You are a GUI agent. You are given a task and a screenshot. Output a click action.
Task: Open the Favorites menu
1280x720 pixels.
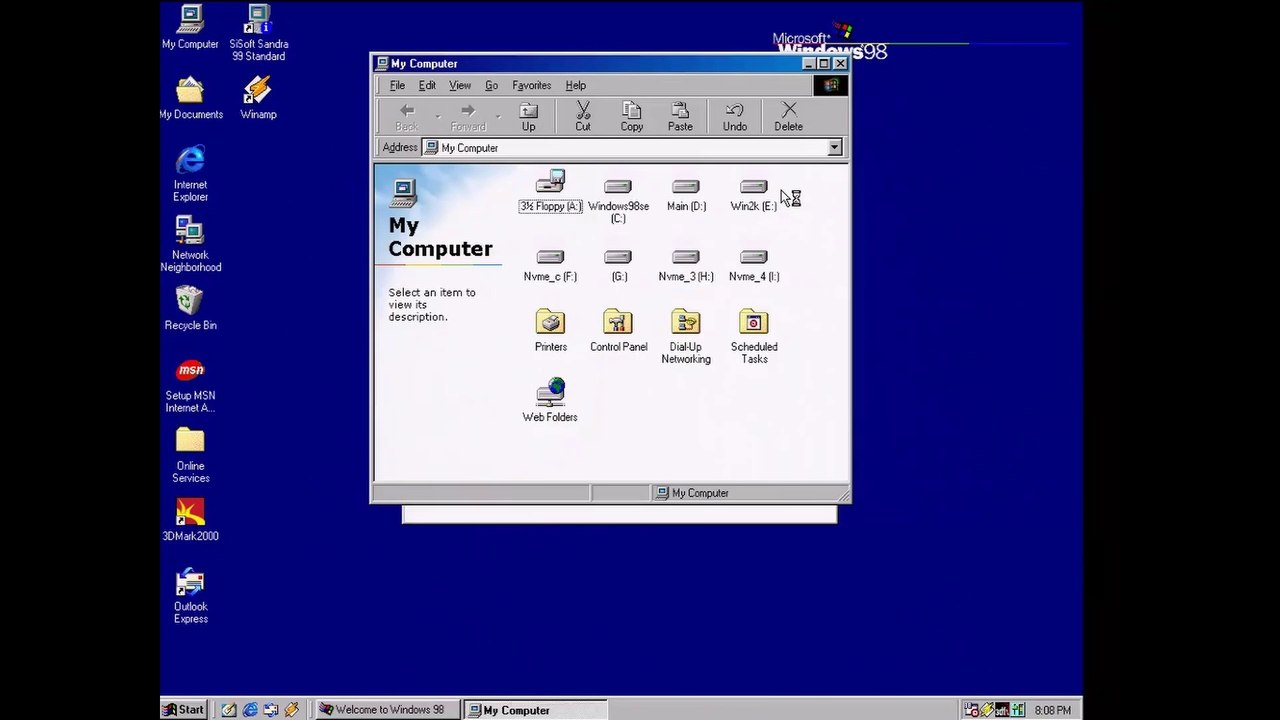(x=532, y=85)
